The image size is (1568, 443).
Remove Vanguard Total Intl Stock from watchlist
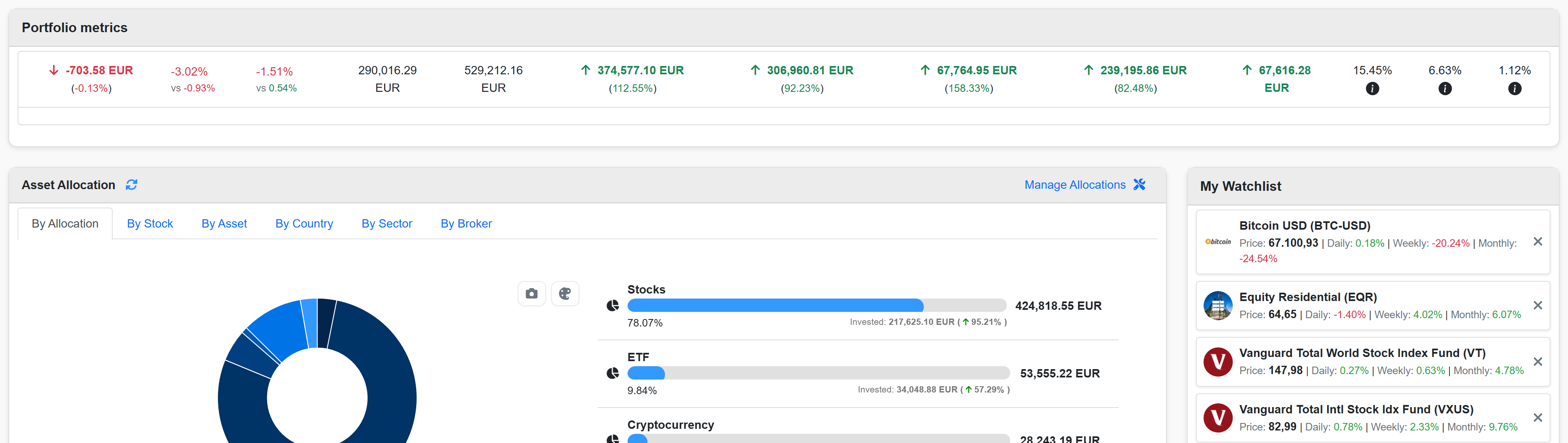tap(1538, 418)
